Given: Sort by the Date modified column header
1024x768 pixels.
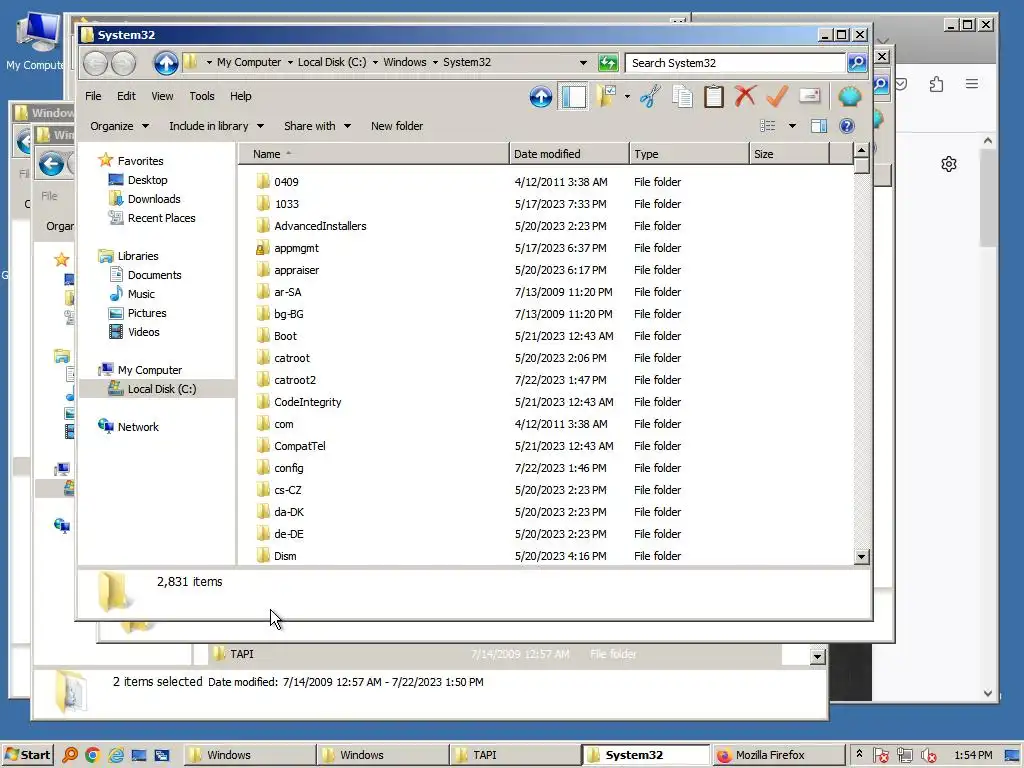Looking at the screenshot, I should [569, 154].
